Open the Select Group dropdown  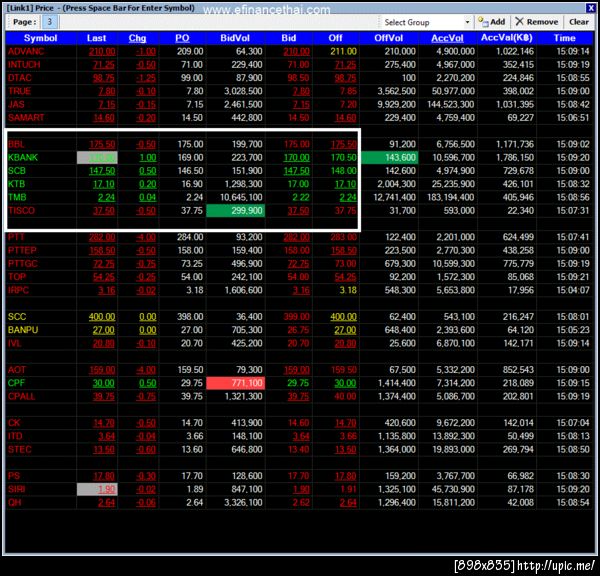click(x=426, y=22)
